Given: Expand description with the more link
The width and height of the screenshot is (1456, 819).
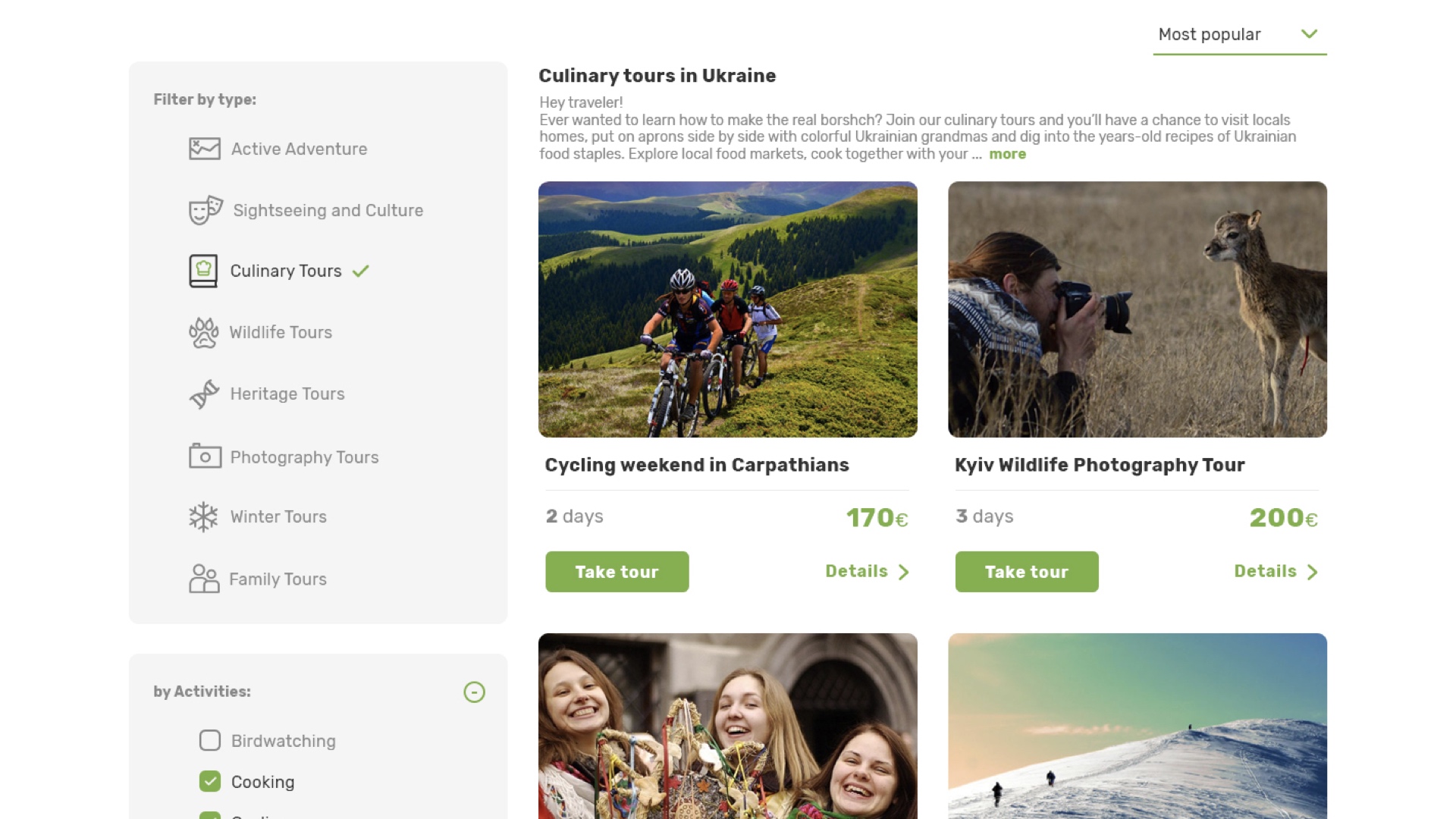Looking at the screenshot, I should pos(1007,154).
